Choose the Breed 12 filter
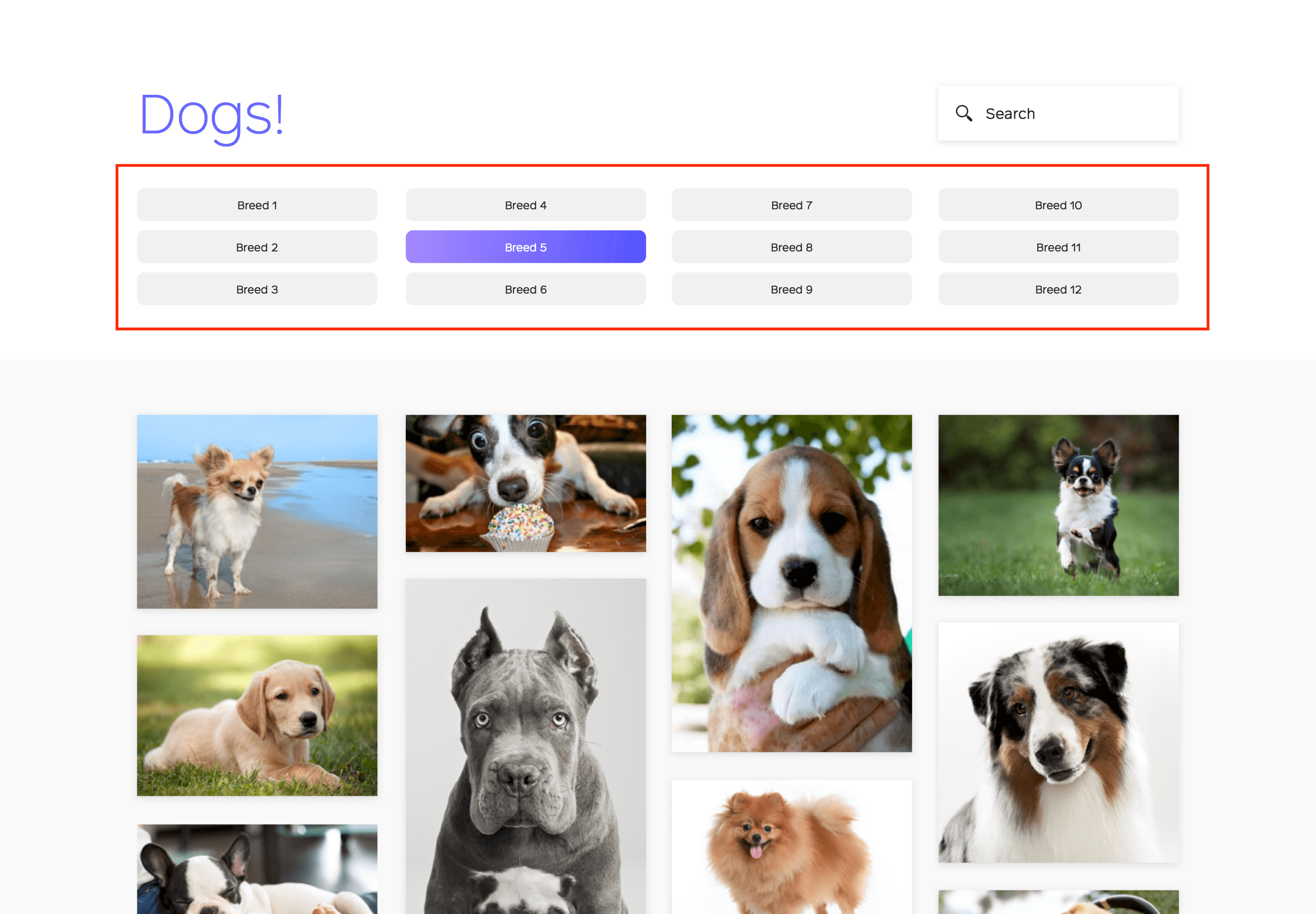Image resolution: width=1316 pixels, height=914 pixels. pyautogui.click(x=1058, y=289)
